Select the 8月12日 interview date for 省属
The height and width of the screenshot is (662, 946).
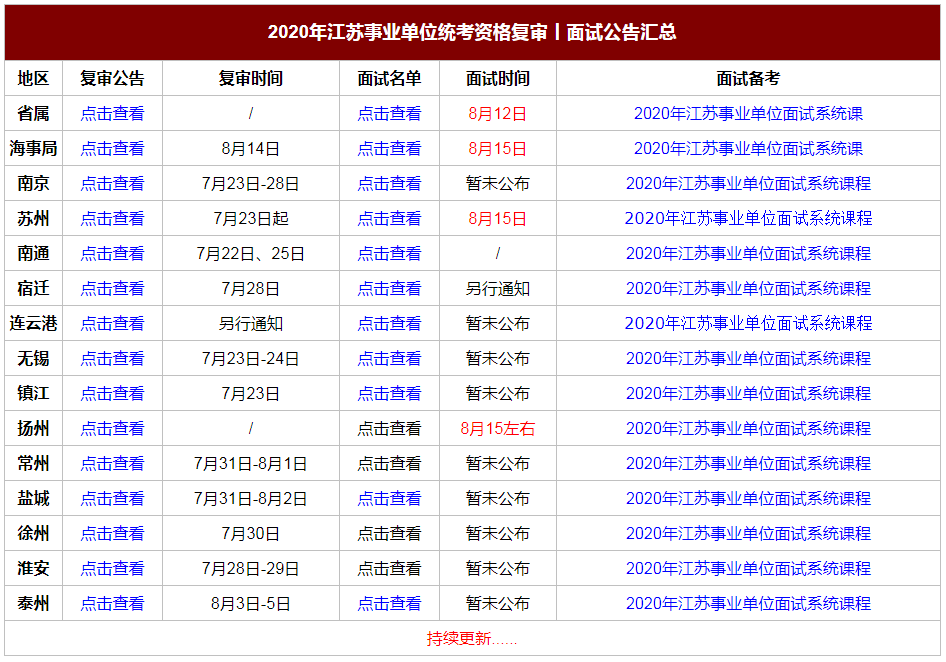click(x=498, y=113)
